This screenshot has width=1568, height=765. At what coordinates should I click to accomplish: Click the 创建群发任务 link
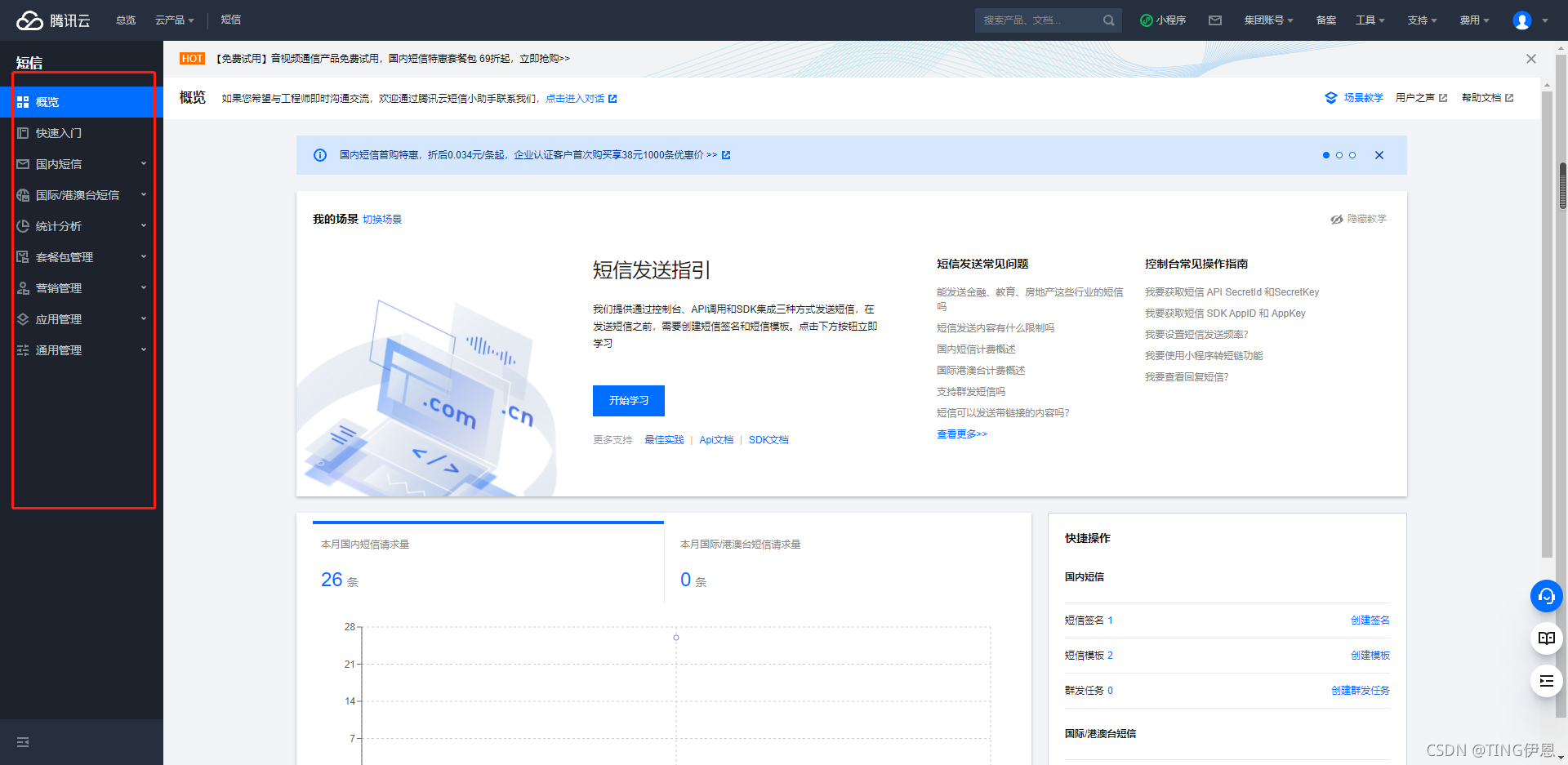[x=1361, y=691]
